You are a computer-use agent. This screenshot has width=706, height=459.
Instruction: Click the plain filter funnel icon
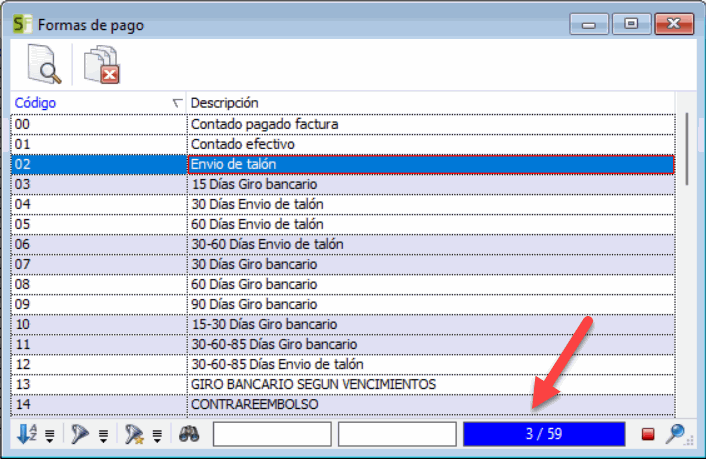80,434
